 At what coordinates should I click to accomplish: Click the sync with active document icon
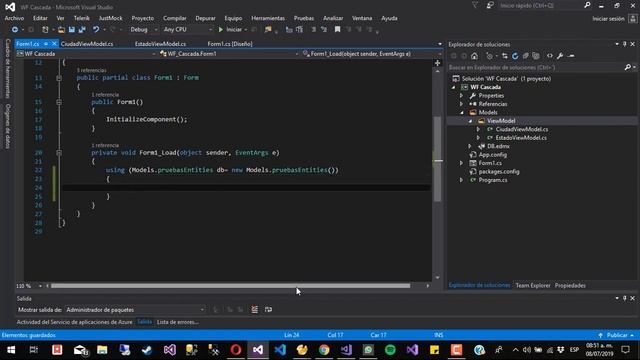pyautogui.click(x=505, y=56)
